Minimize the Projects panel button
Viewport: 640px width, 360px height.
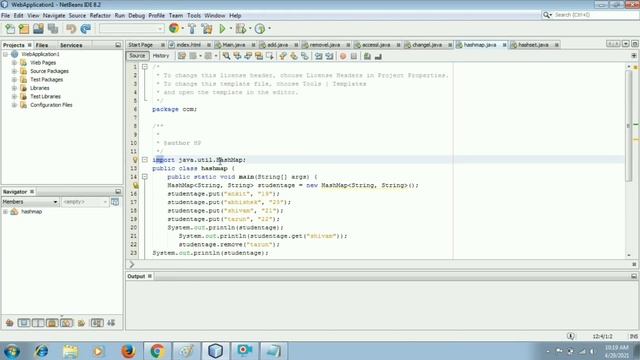coord(118,45)
